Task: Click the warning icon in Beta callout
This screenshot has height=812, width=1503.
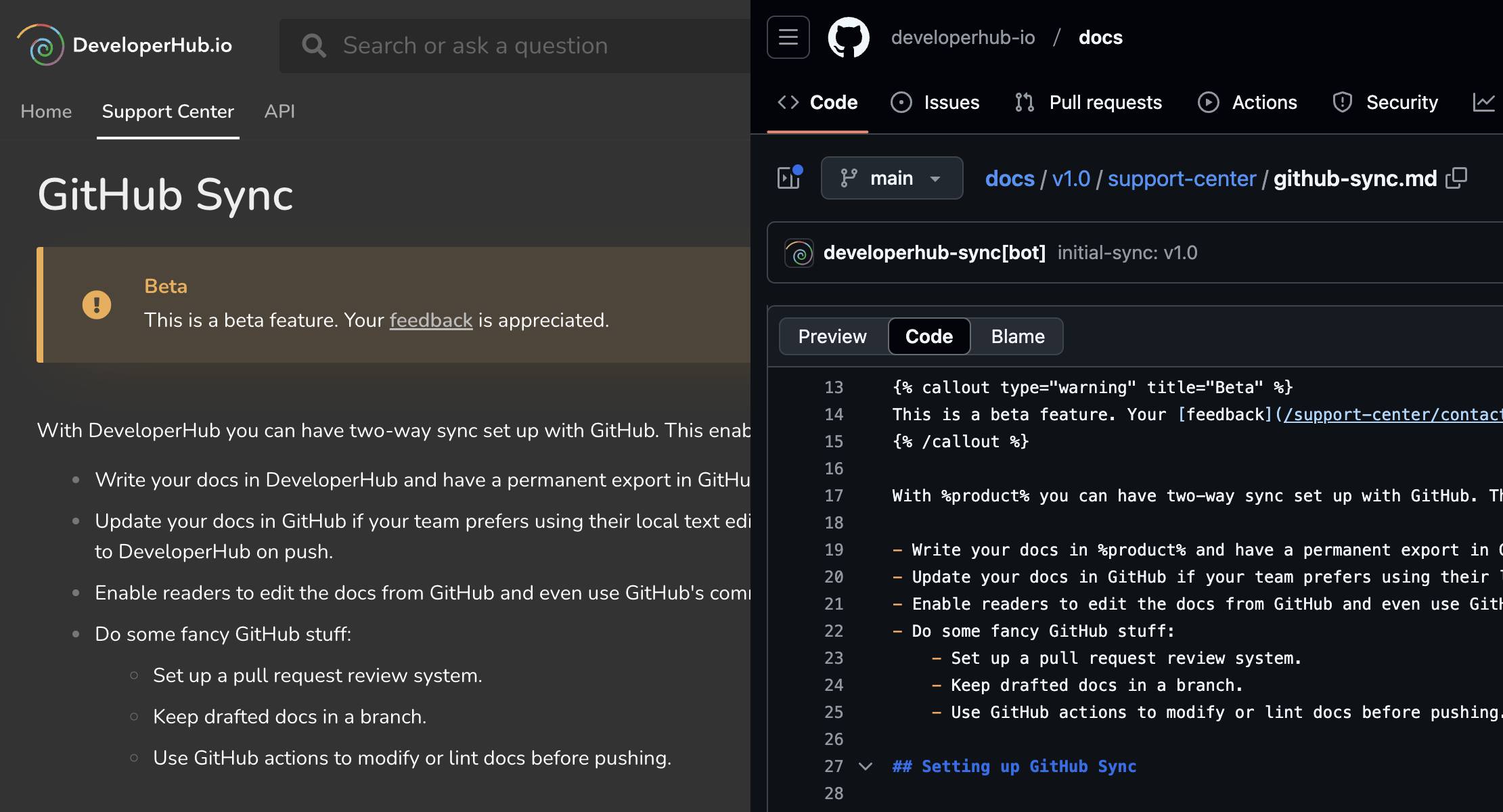Action: pyautogui.click(x=97, y=304)
